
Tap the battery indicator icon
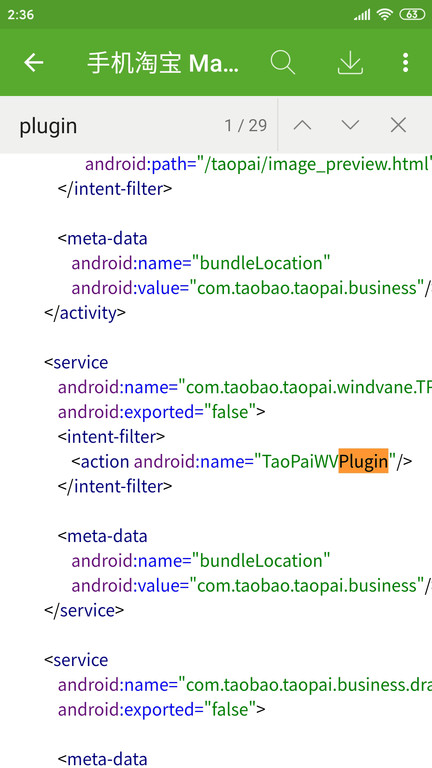[x=412, y=15]
